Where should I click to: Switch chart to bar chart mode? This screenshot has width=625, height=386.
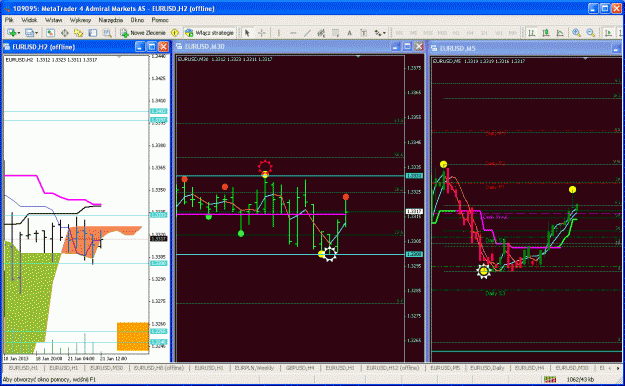[x=531, y=33]
